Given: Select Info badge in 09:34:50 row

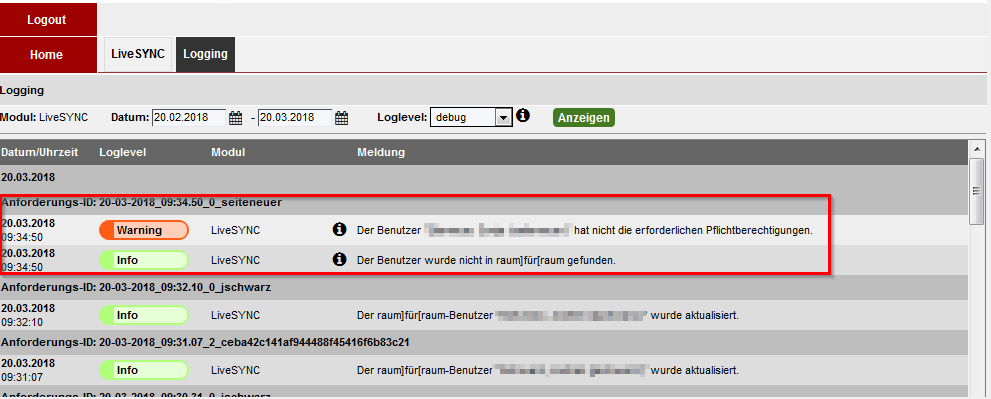Looking at the screenshot, I should 144,260.
